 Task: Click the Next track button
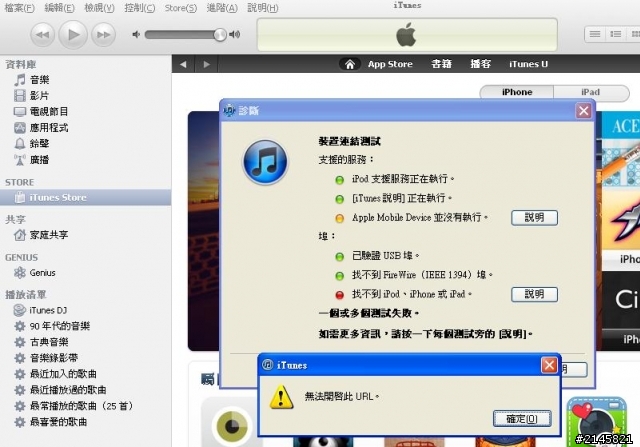coord(103,35)
